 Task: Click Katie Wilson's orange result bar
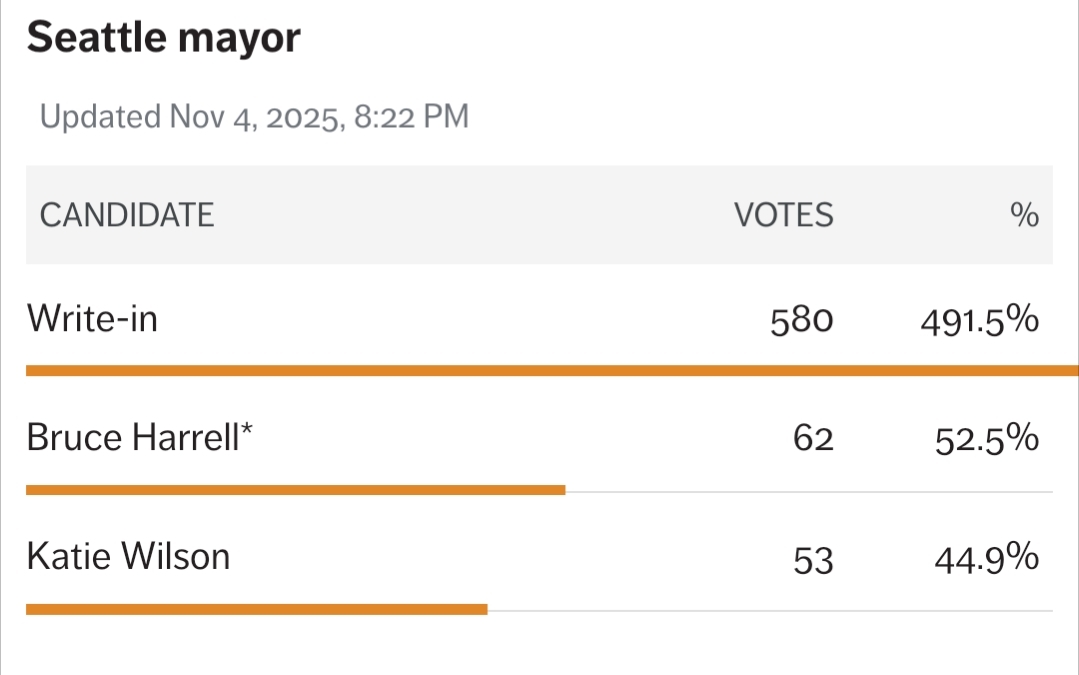256,609
